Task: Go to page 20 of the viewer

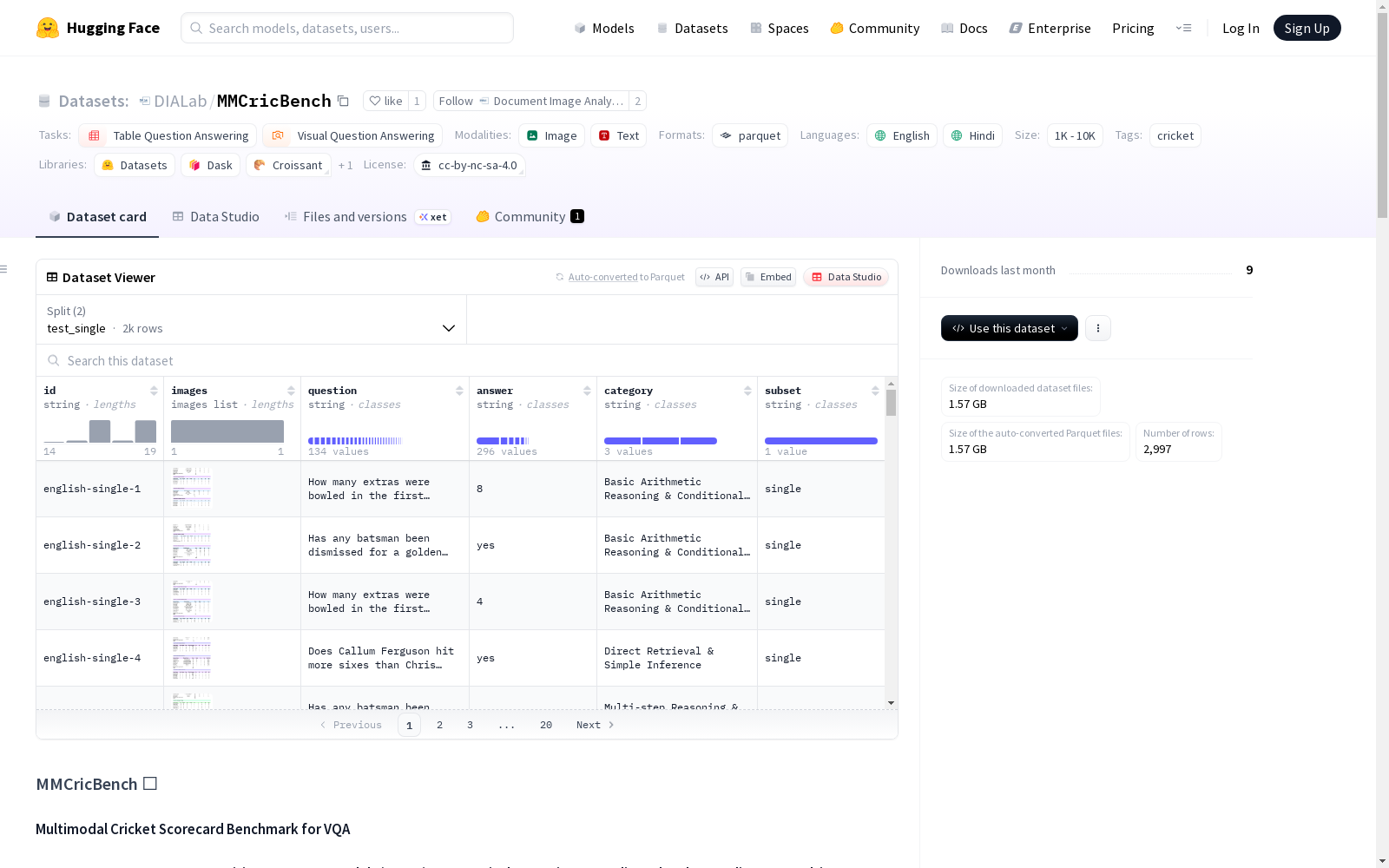Action: tap(546, 725)
